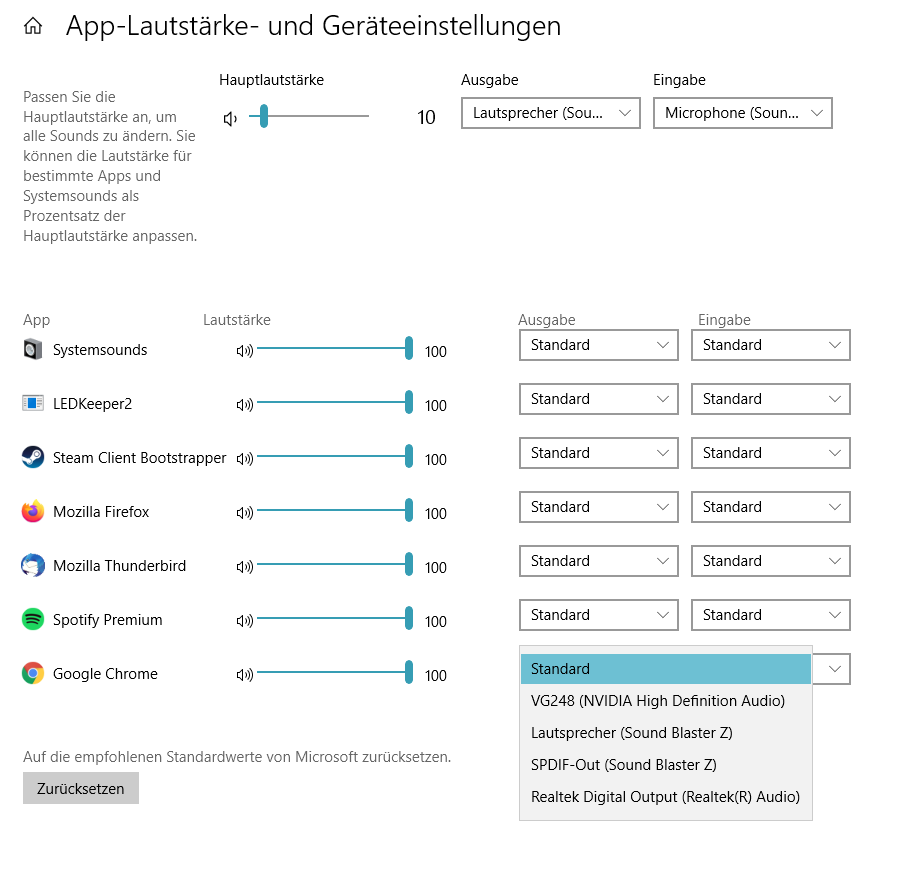This screenshot has height=869, width=917.
Task: Adjust LEDKeeper2 volume slider
Action: [x=335, y=402]
